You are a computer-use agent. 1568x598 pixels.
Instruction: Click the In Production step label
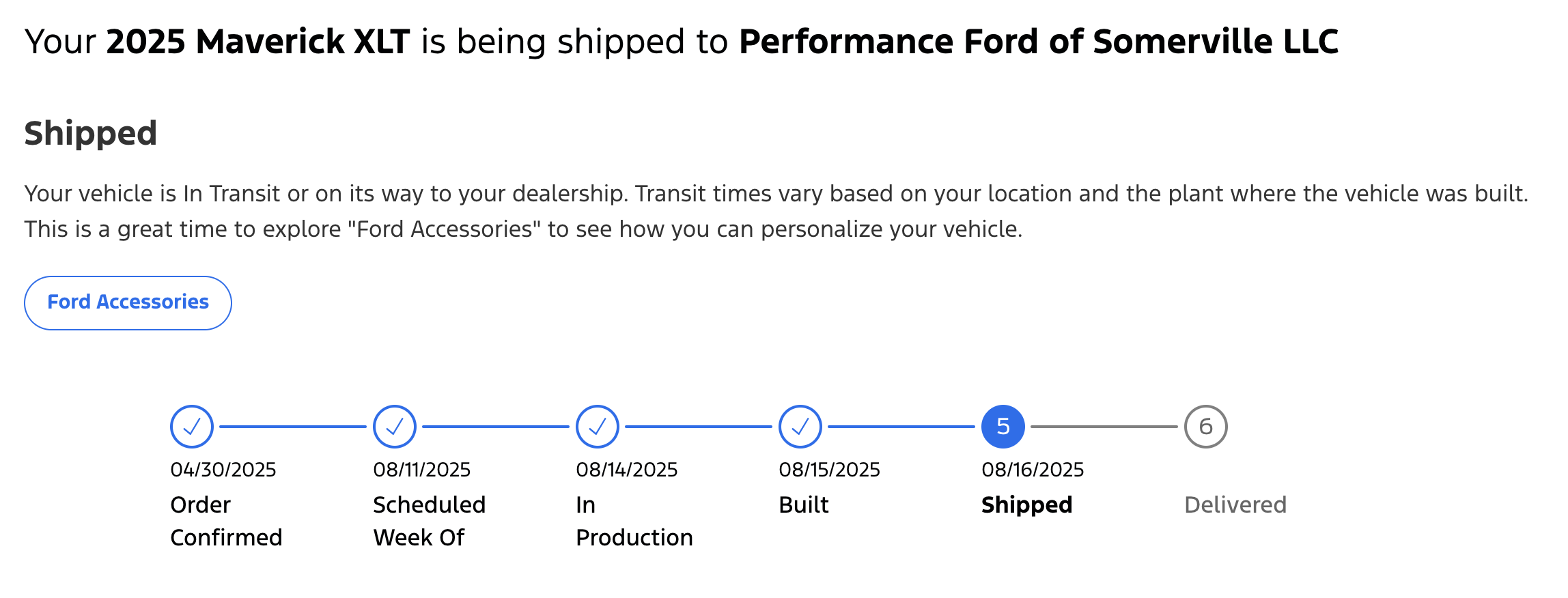point(634,521)
